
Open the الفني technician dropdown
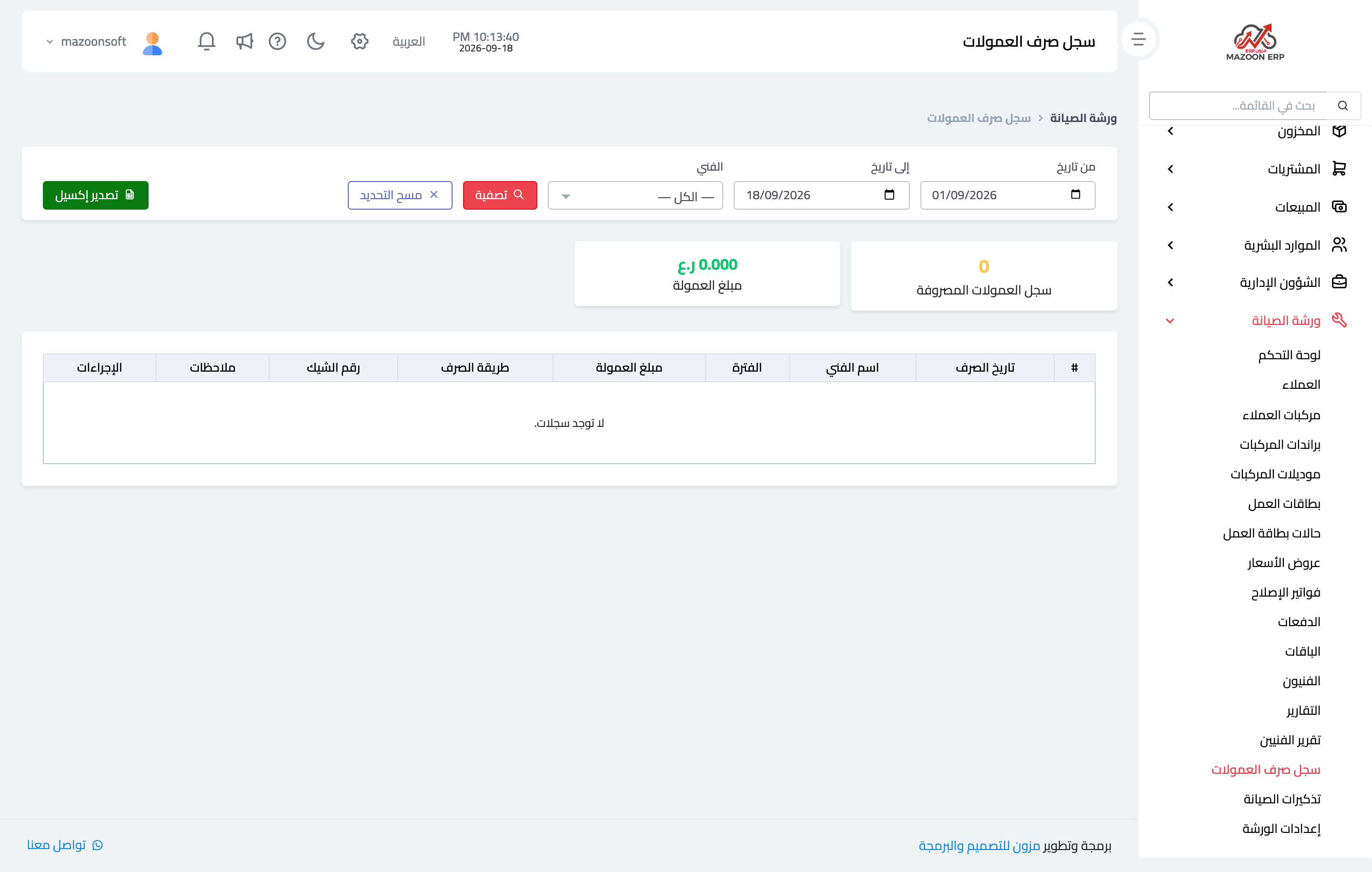click(x=636, y=195)
